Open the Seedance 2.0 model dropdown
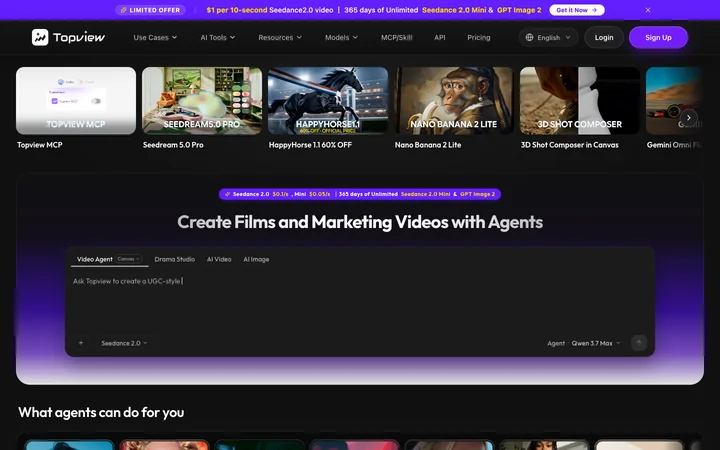The width and height of the screenshot is (720, 450). 124,343
